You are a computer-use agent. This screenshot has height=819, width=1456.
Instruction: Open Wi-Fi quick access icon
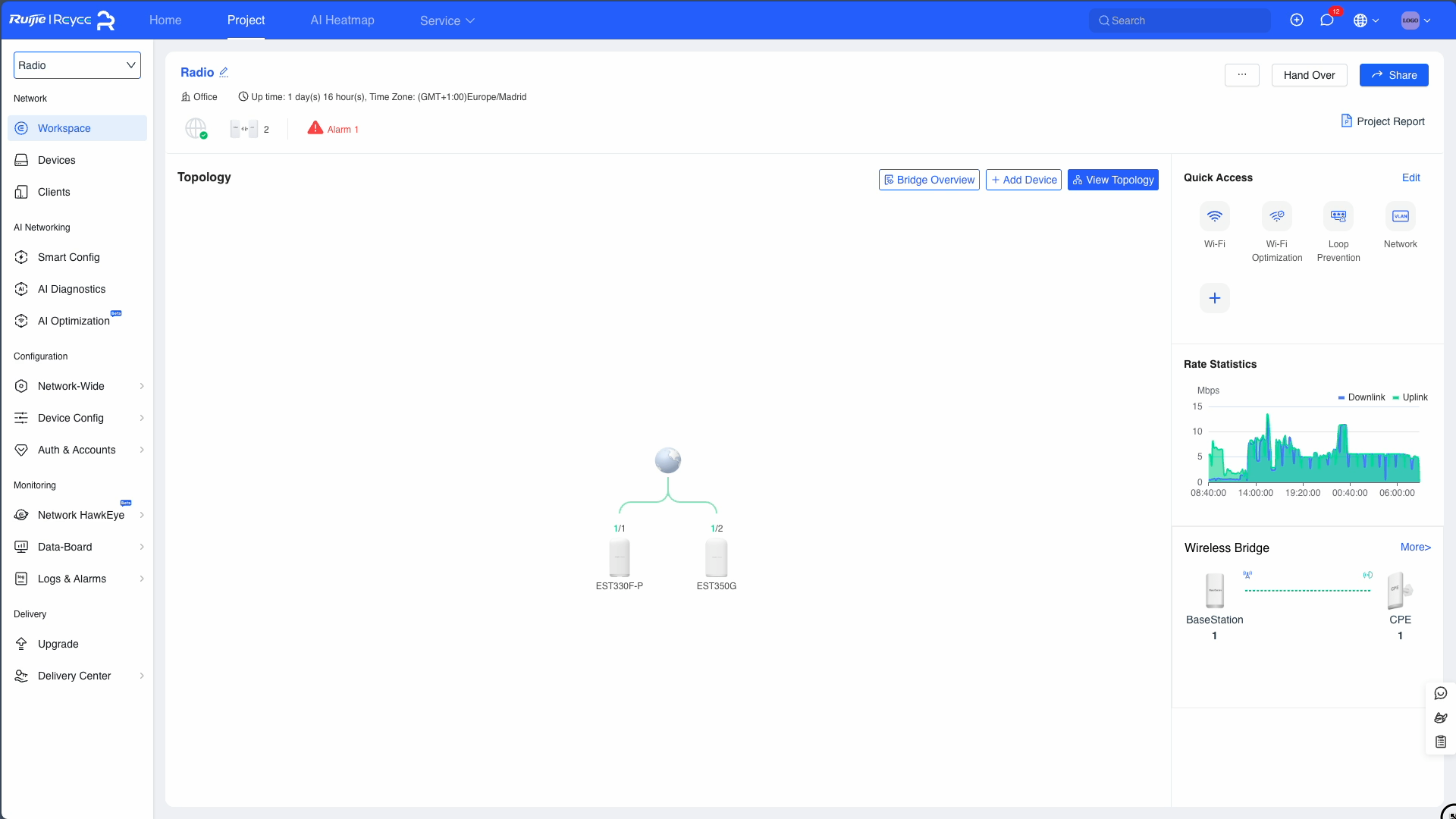(1214, 217)
